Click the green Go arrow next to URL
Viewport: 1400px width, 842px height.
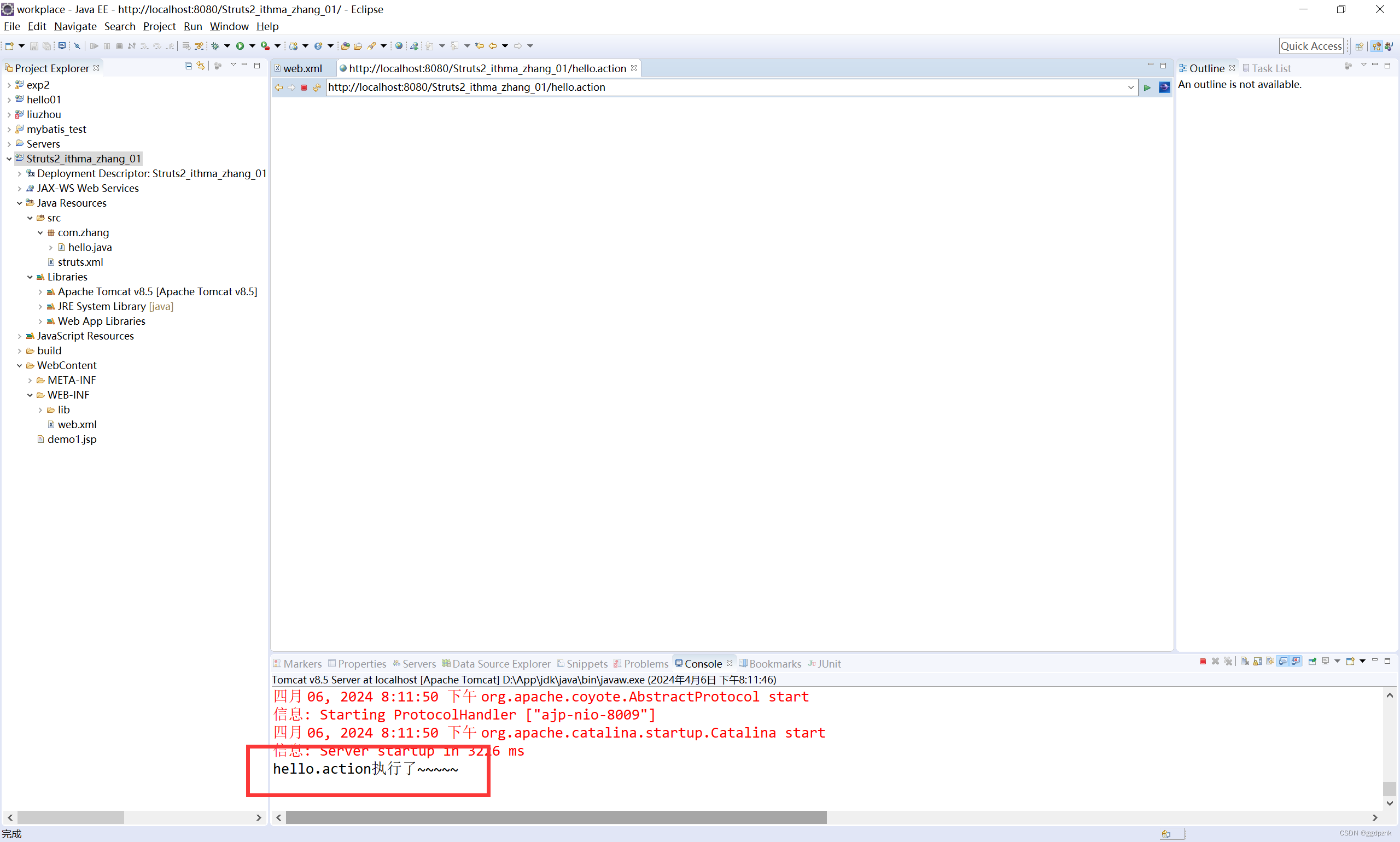click(x=1147, y=87)
